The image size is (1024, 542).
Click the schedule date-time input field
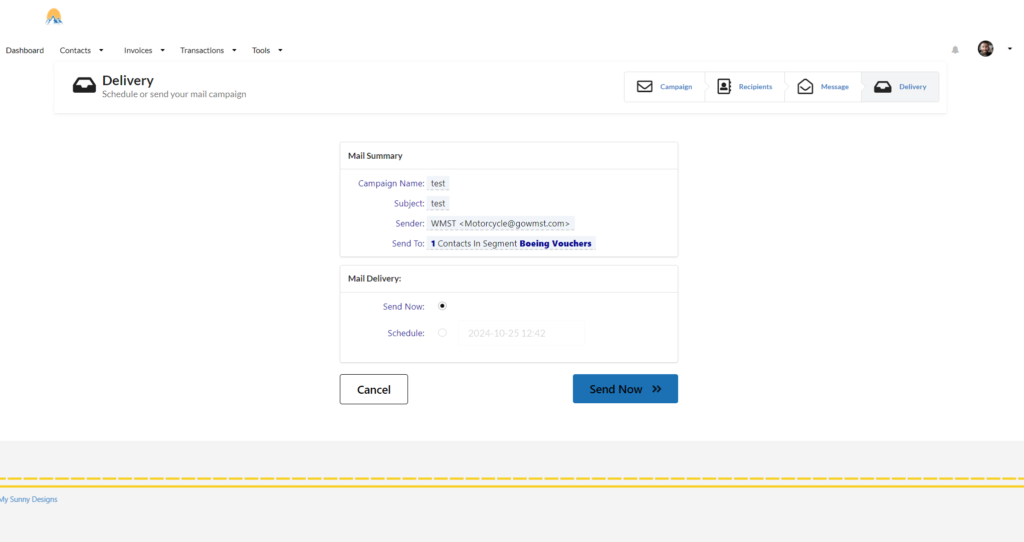click(x=521, y=333)
